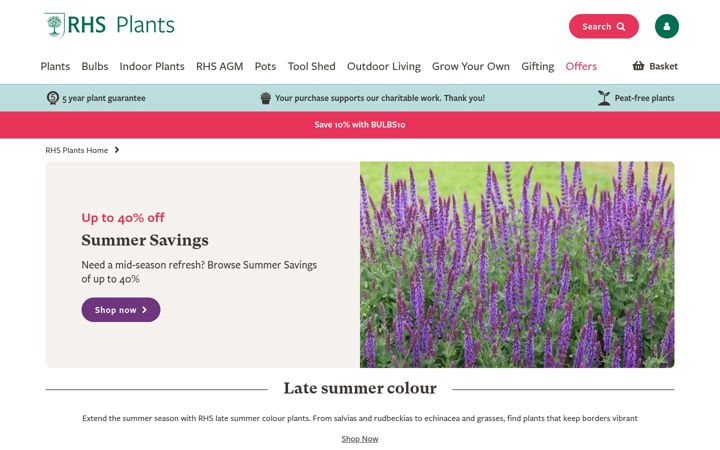Click the Basket label text

tap(664, 66)
